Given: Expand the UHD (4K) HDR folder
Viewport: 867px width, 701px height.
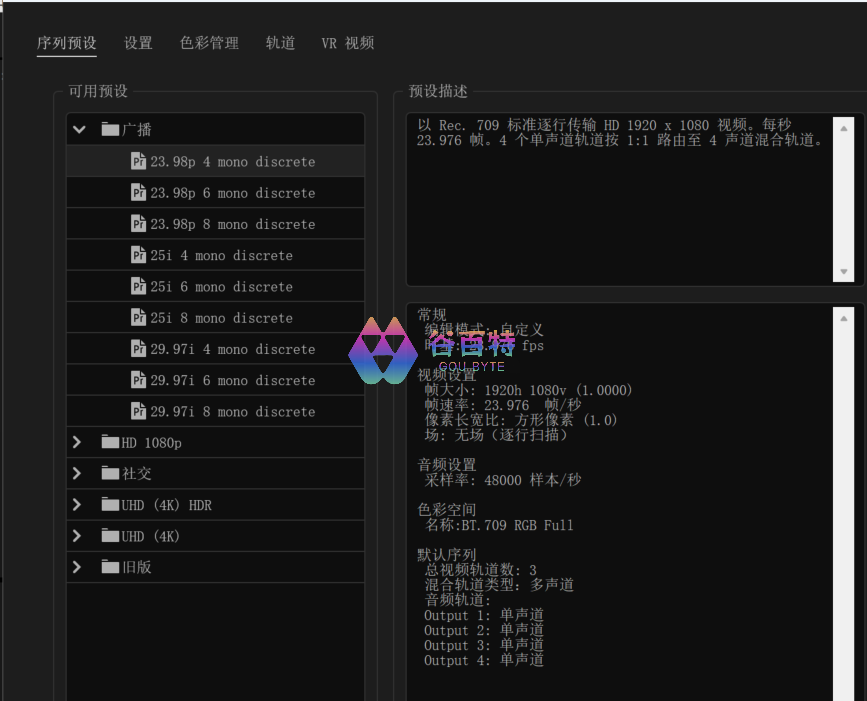Looking at the screenshot, I should [78, 505].
